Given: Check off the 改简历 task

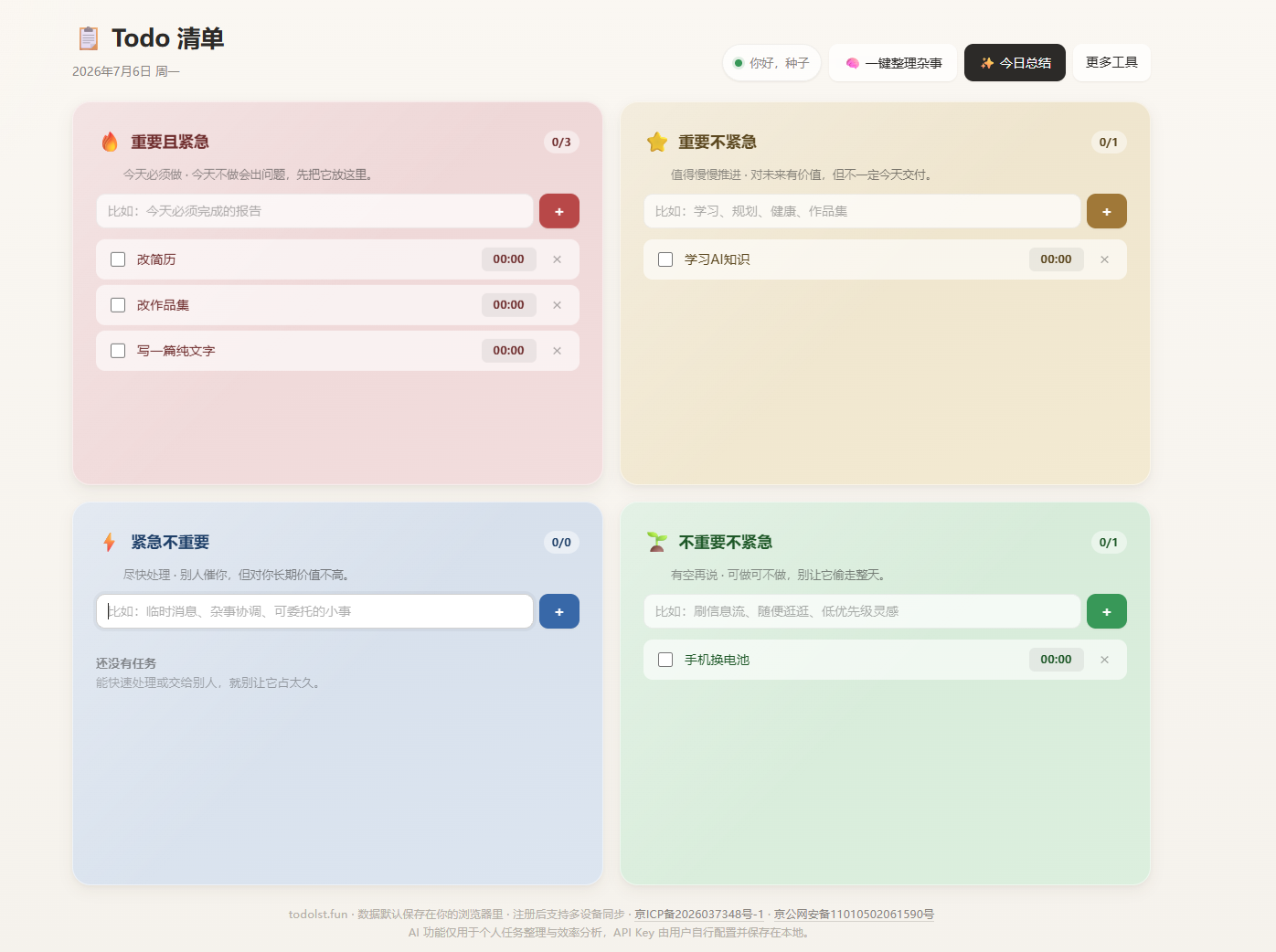Looking at the screenshot, I should point(118,259).
